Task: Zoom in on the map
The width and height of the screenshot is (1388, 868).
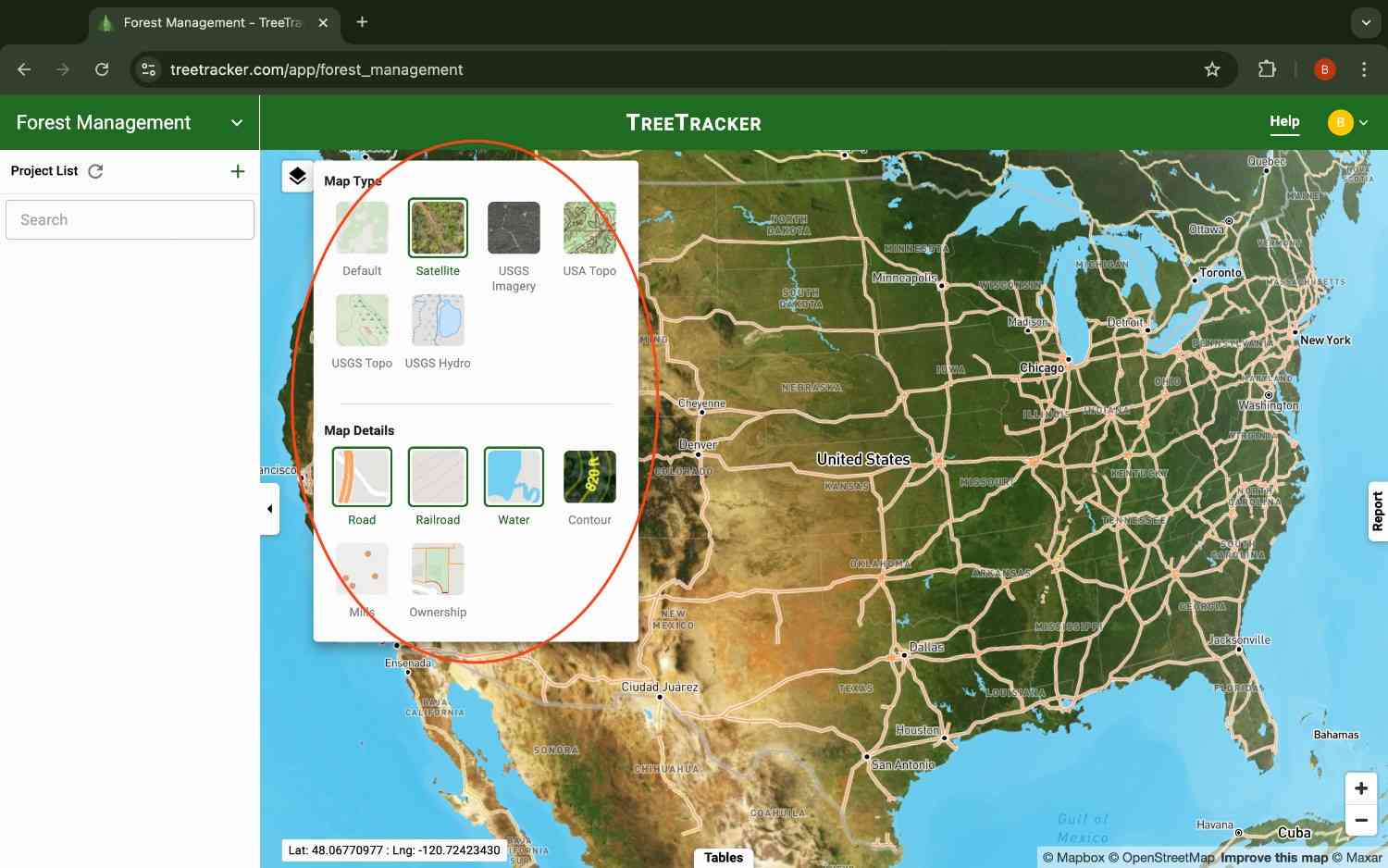Action: coord(1361,787)
